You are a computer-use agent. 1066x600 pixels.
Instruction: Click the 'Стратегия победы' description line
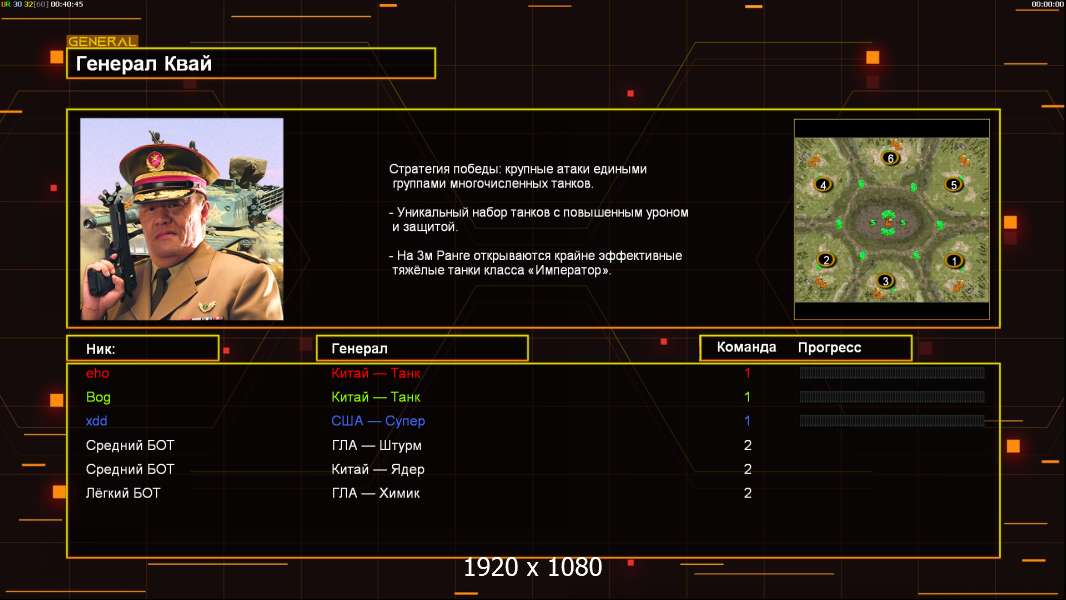click(518, 176)
